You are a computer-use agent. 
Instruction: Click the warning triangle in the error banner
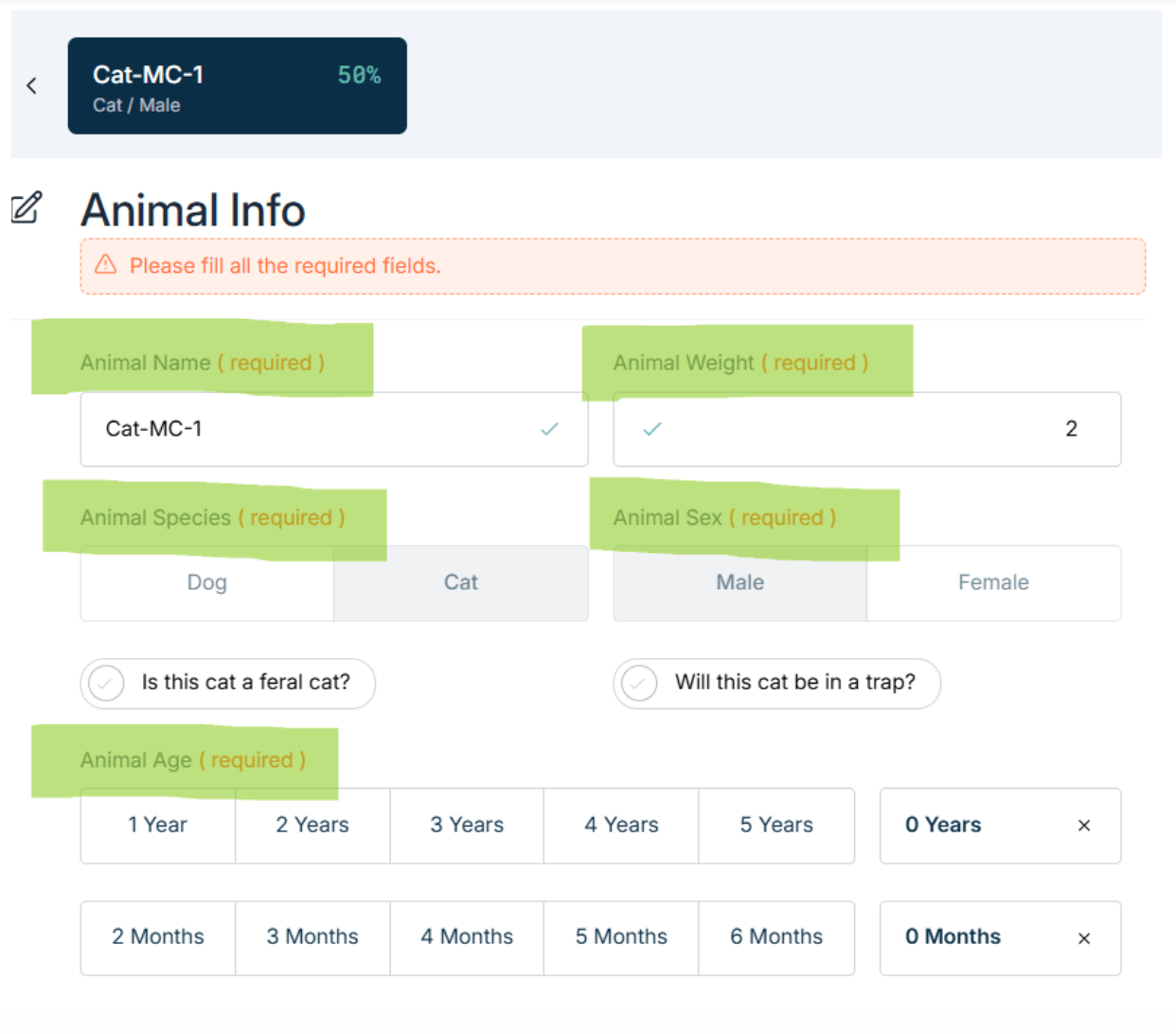pos(107,266)
